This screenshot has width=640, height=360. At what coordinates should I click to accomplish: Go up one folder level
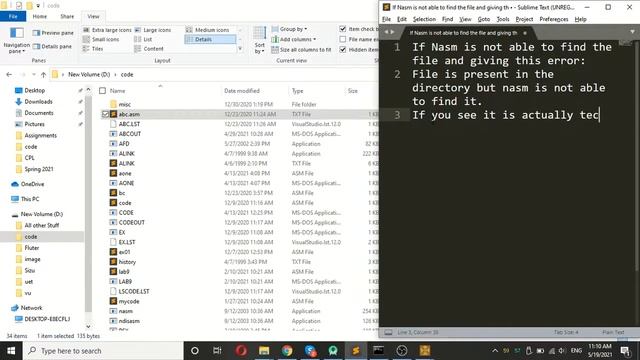(43, 75)
